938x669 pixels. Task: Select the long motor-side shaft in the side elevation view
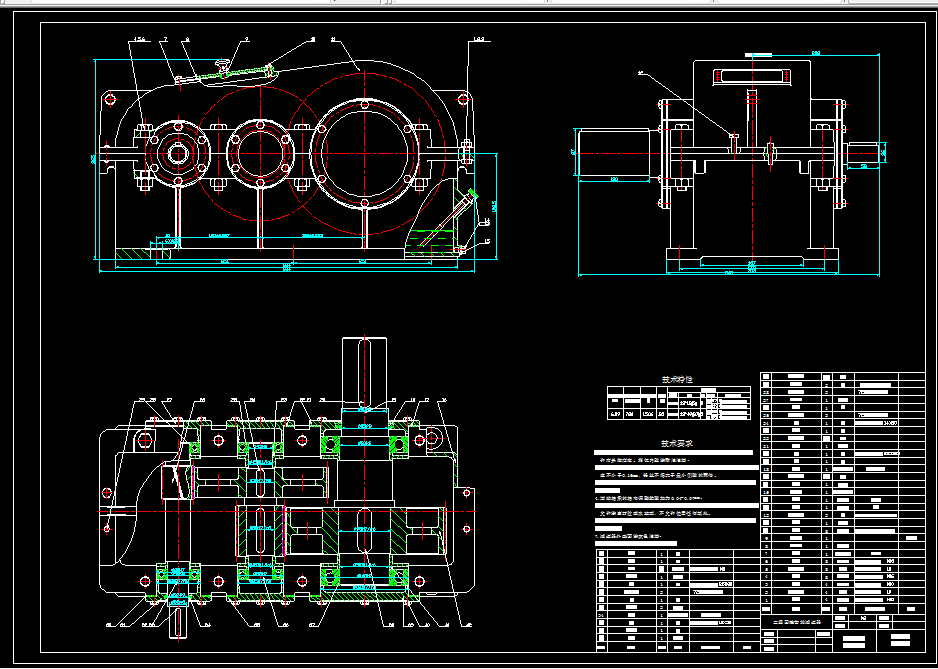point(614,154)
